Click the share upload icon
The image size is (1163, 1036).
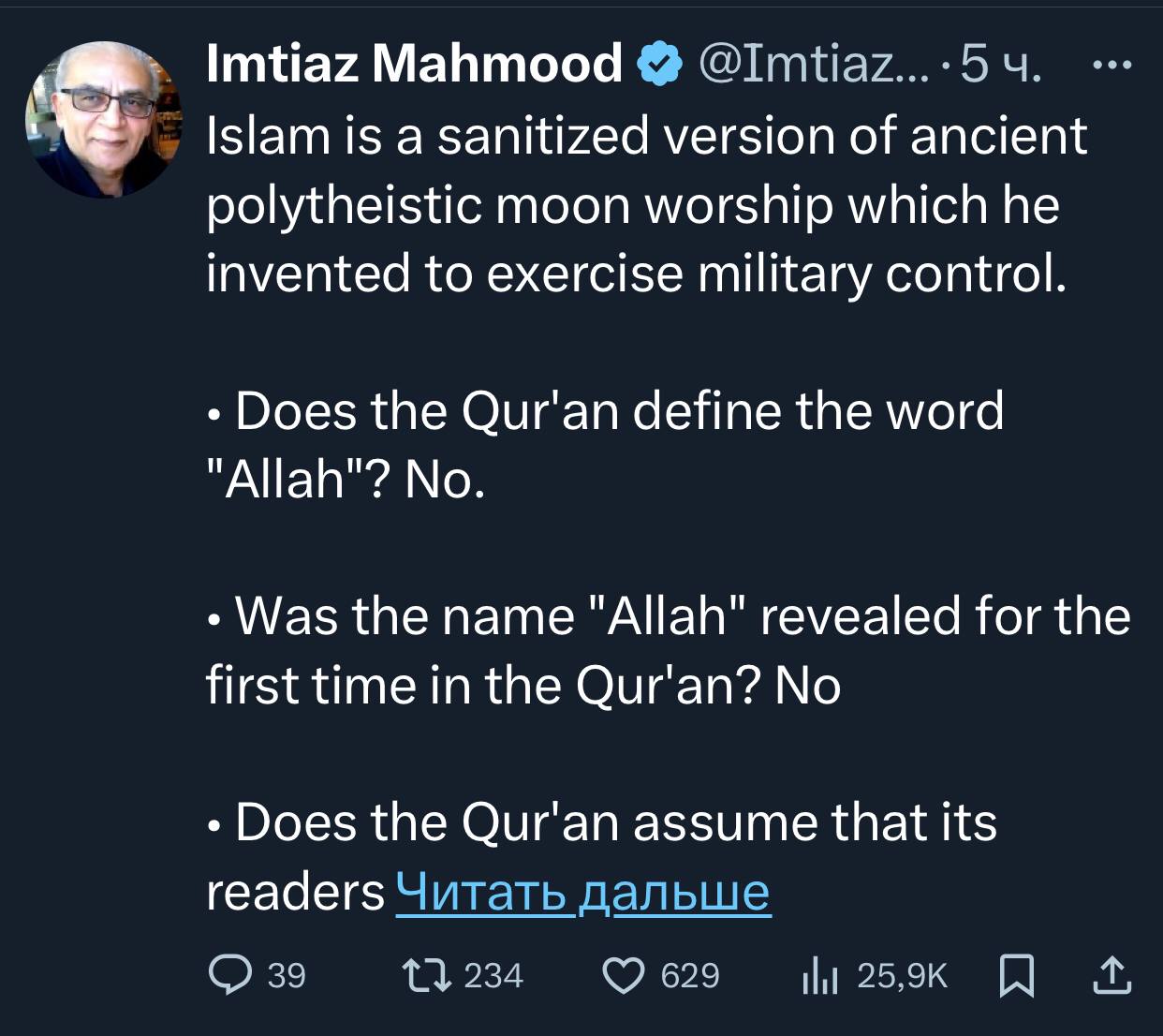1112,975
